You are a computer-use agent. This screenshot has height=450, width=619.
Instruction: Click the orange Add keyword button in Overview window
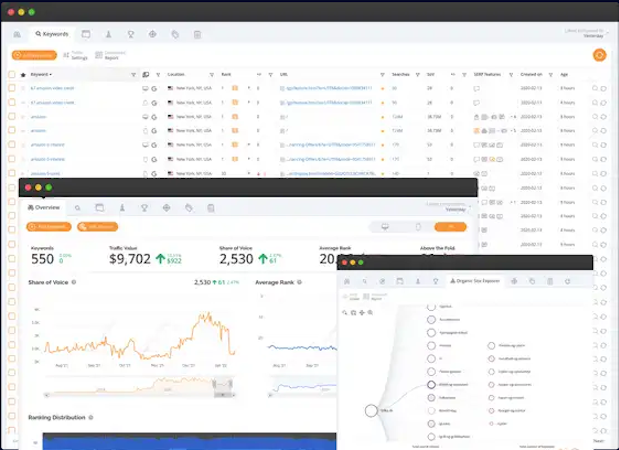coord(49,227)
